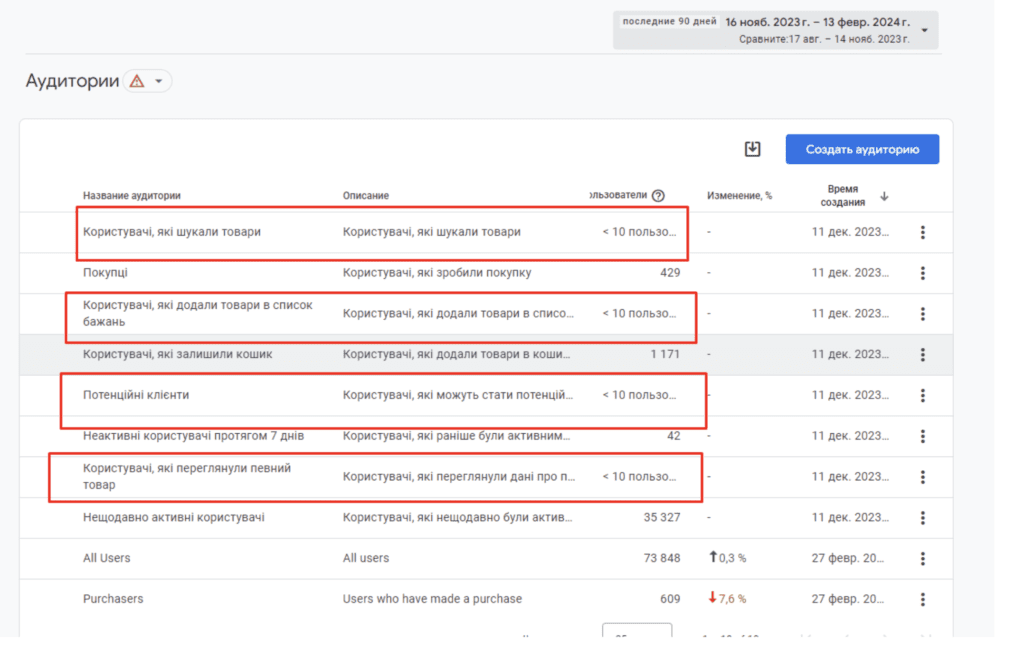1024x648 pixels.
Task: Open more options for залишили кошик audience
Action: 923,354
